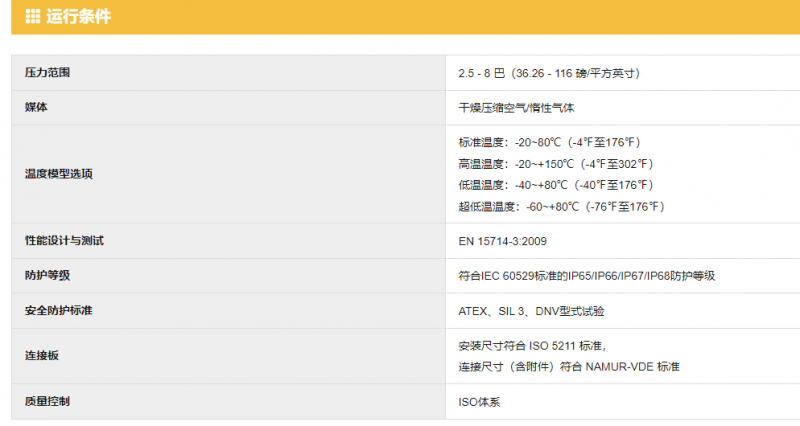
Task: Click the 高温温度 -20~+150℃ line
Action: coord(555,164)
